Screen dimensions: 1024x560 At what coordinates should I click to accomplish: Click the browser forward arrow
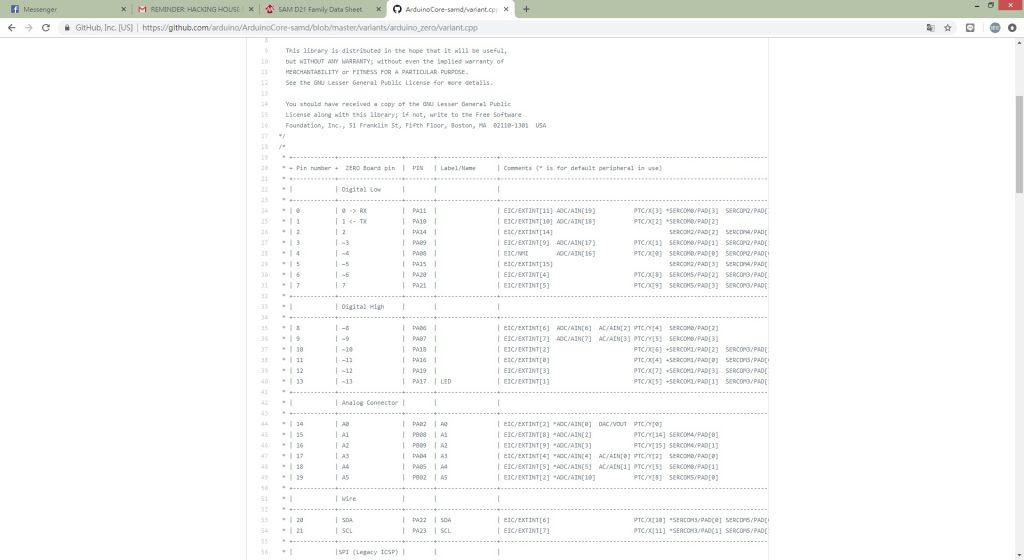click(x=28, y=27)
